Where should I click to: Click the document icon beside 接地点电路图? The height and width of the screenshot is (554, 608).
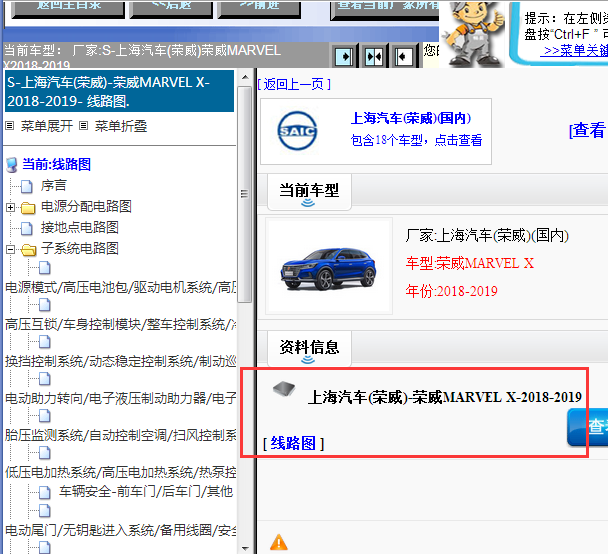(27, 228)
